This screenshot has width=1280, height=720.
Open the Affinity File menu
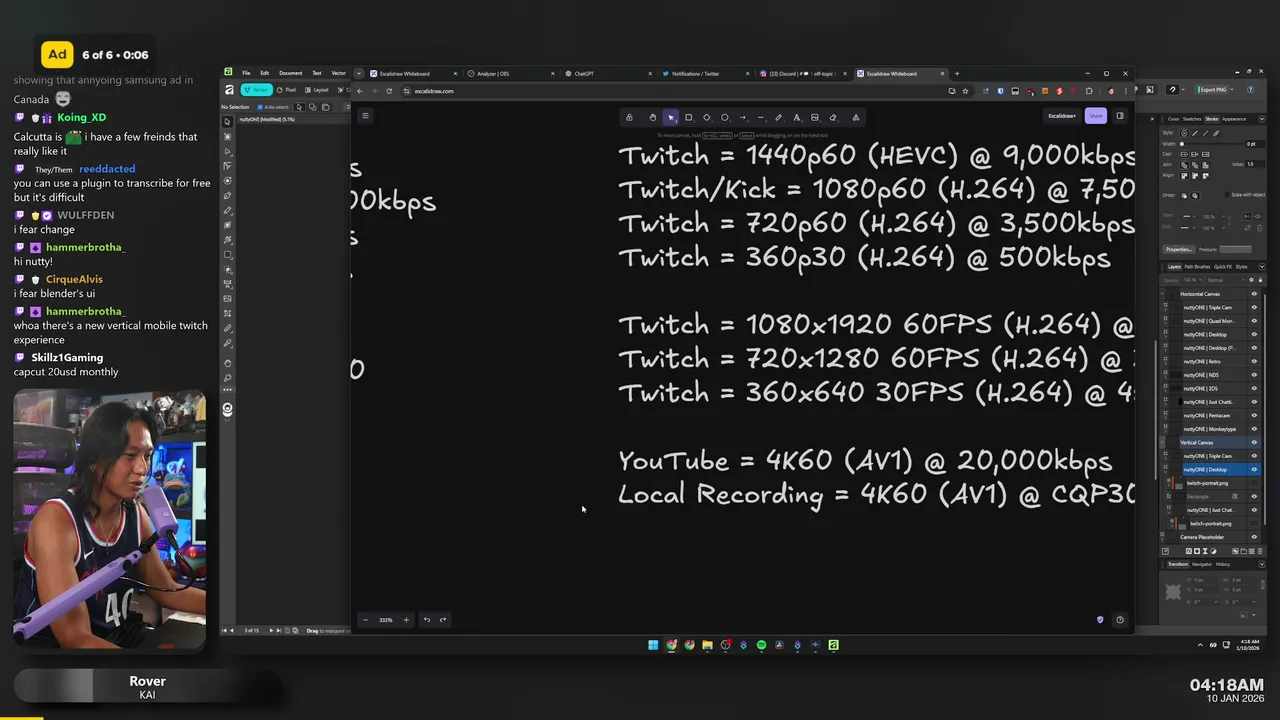click(246, 73)
